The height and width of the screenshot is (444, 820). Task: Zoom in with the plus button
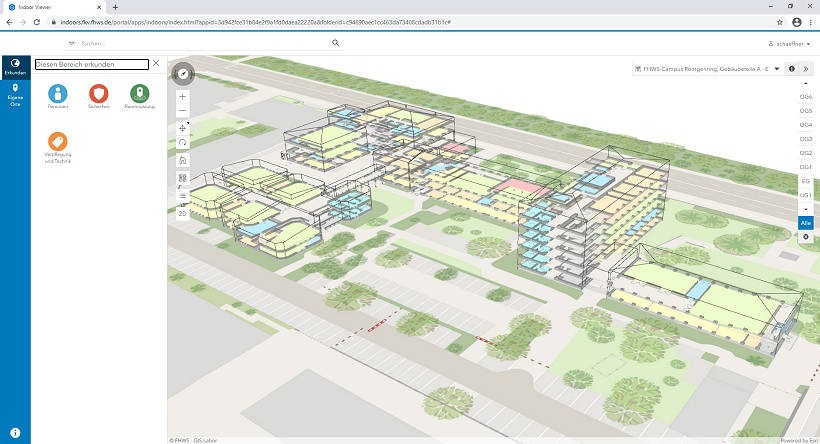click(183, 97)
